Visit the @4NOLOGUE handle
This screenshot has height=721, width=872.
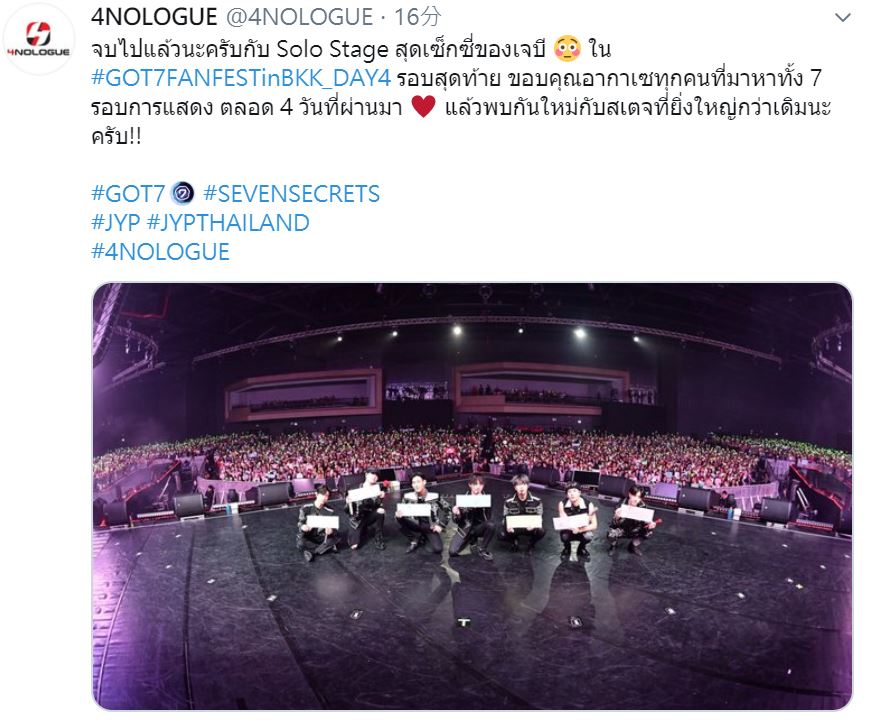point(299,17)
